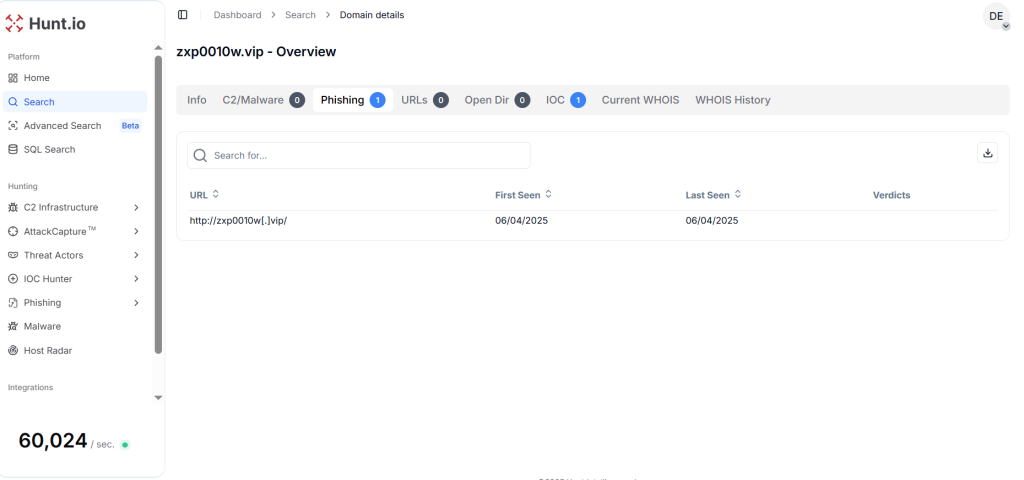The width and height of the screenshot is (1024, 480).
Task: Open Home from the sidebar
Action: coord(36,78)
